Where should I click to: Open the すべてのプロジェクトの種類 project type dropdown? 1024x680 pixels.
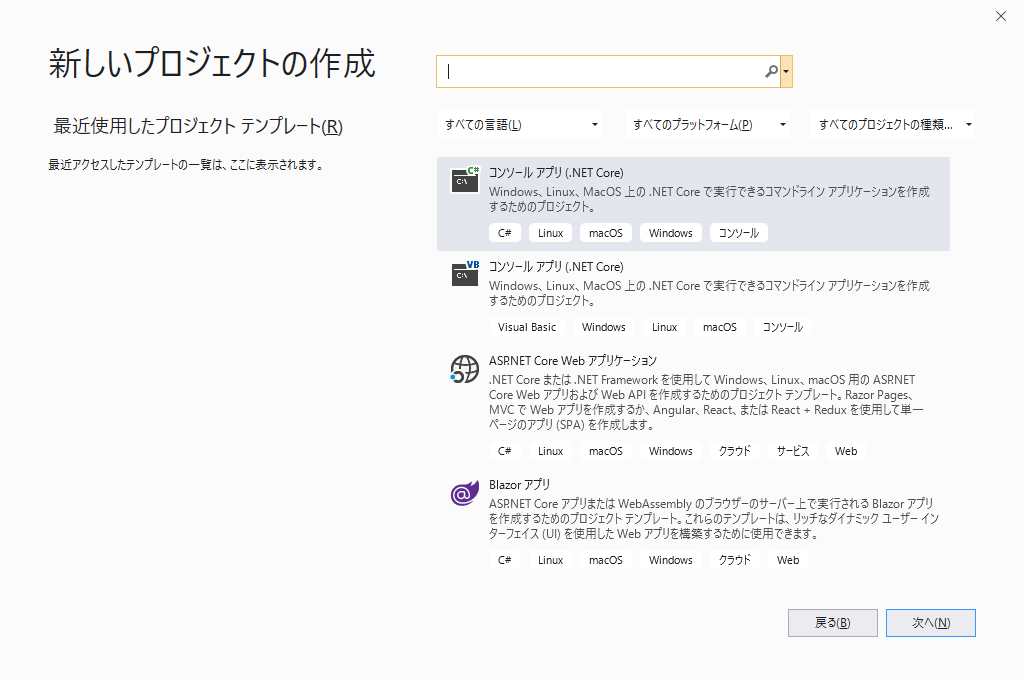click(893, 124)
